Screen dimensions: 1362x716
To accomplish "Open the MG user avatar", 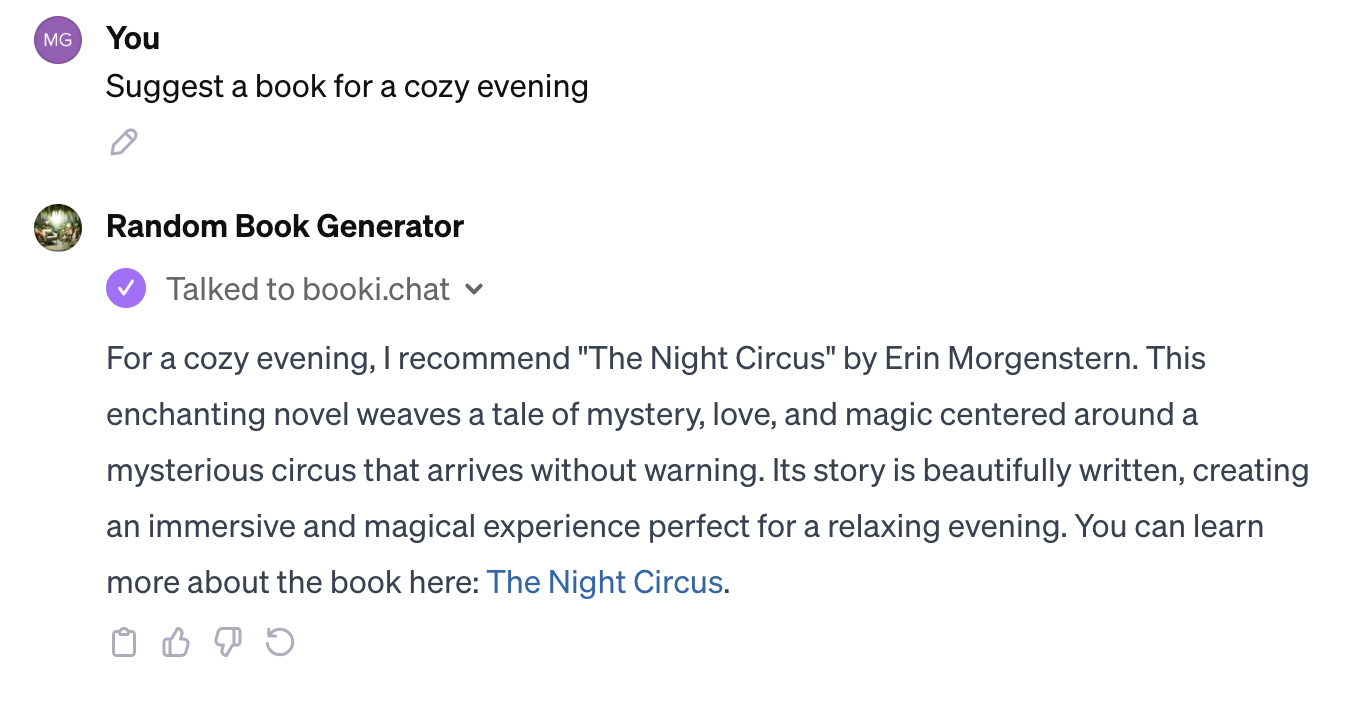I will (57, 40).
